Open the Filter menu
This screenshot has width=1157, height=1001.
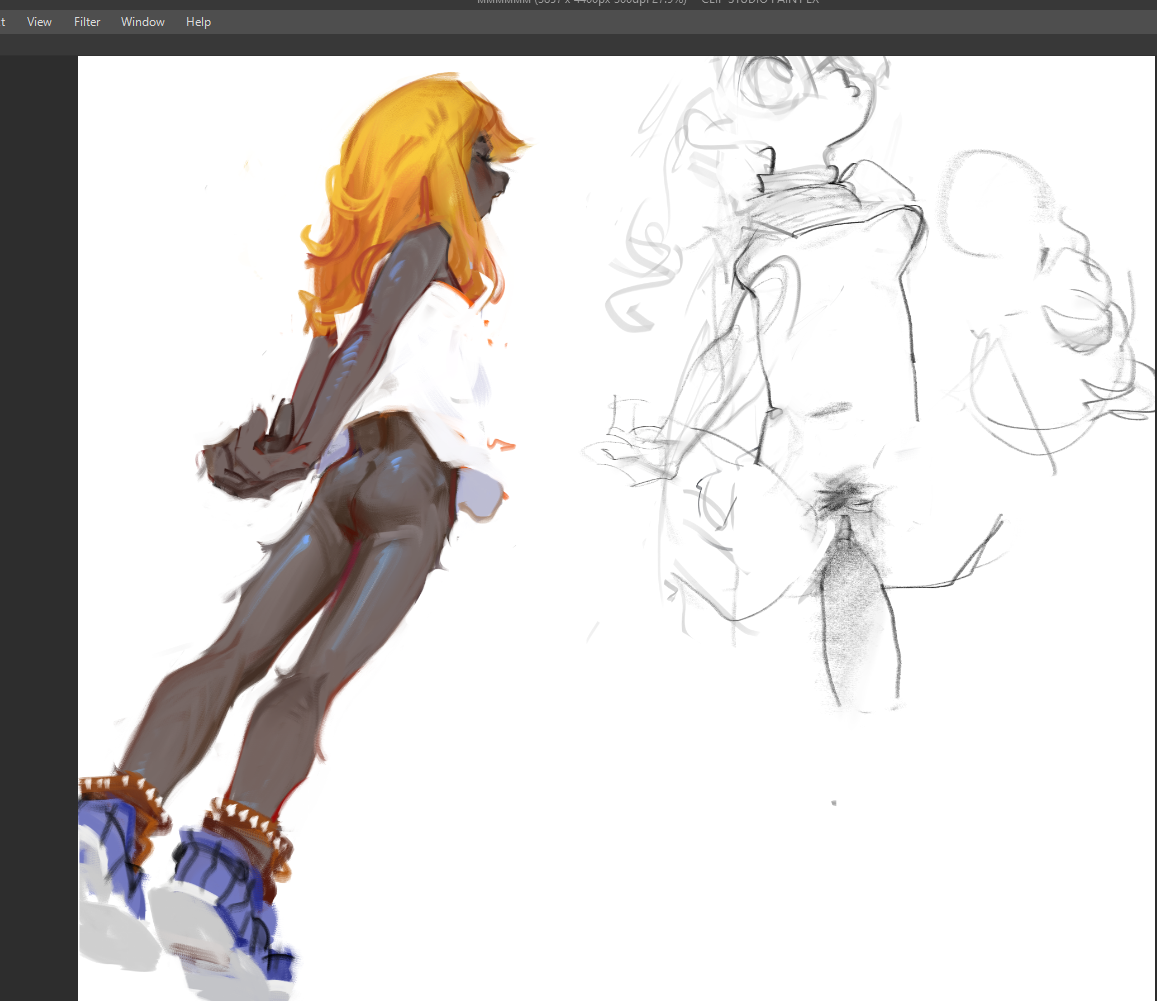[x=87, y=22]
